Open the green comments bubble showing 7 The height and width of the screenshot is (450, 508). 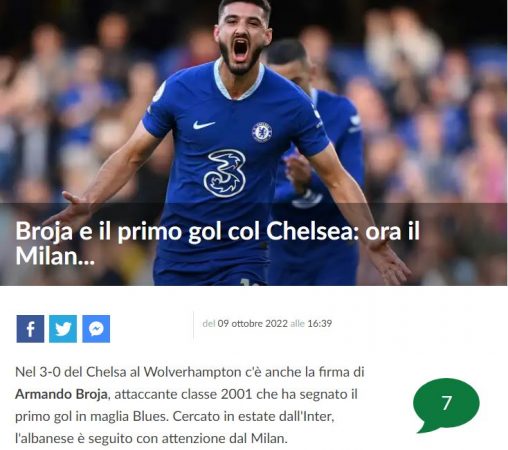pyautogui.click(x=446, y=405)
